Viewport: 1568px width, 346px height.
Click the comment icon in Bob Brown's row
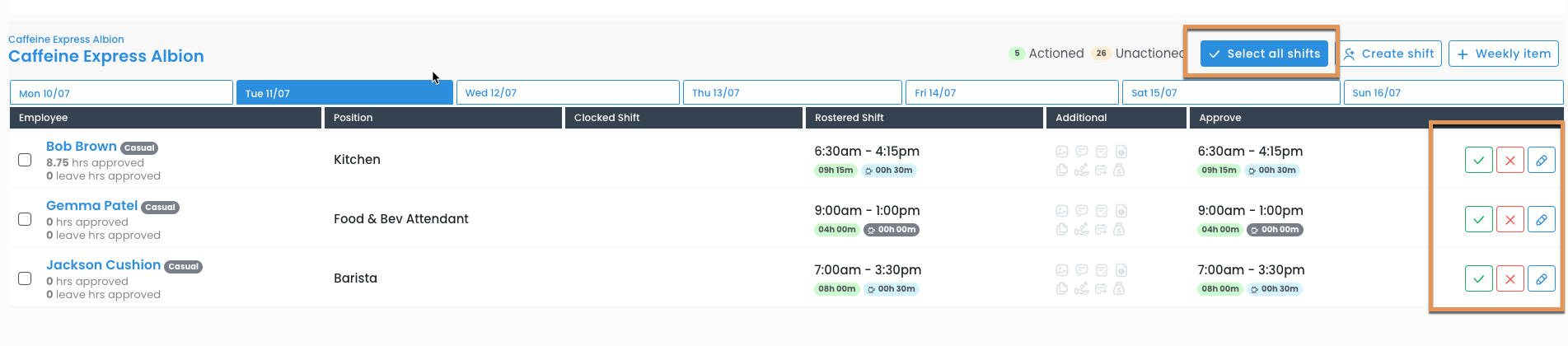[1082, 152]
